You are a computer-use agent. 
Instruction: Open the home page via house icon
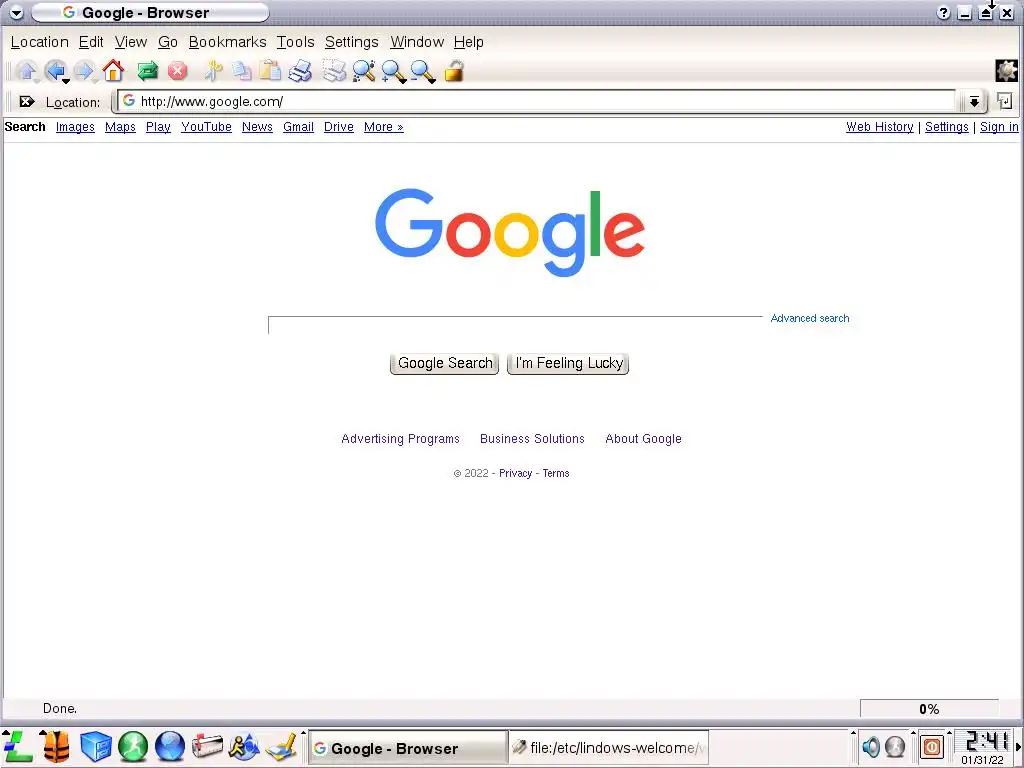(113, 70)
